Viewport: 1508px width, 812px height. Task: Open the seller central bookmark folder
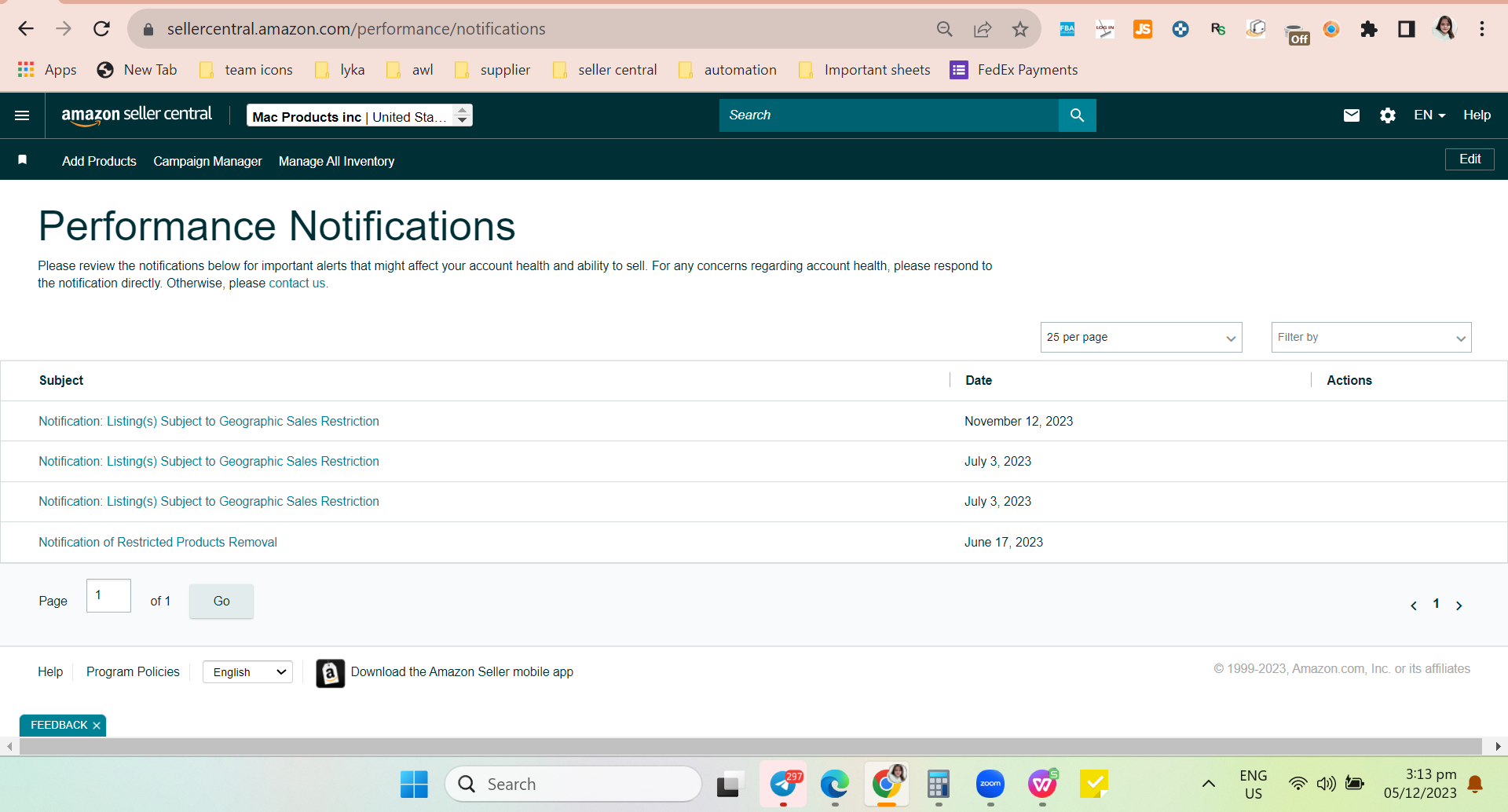click(605, 70)
